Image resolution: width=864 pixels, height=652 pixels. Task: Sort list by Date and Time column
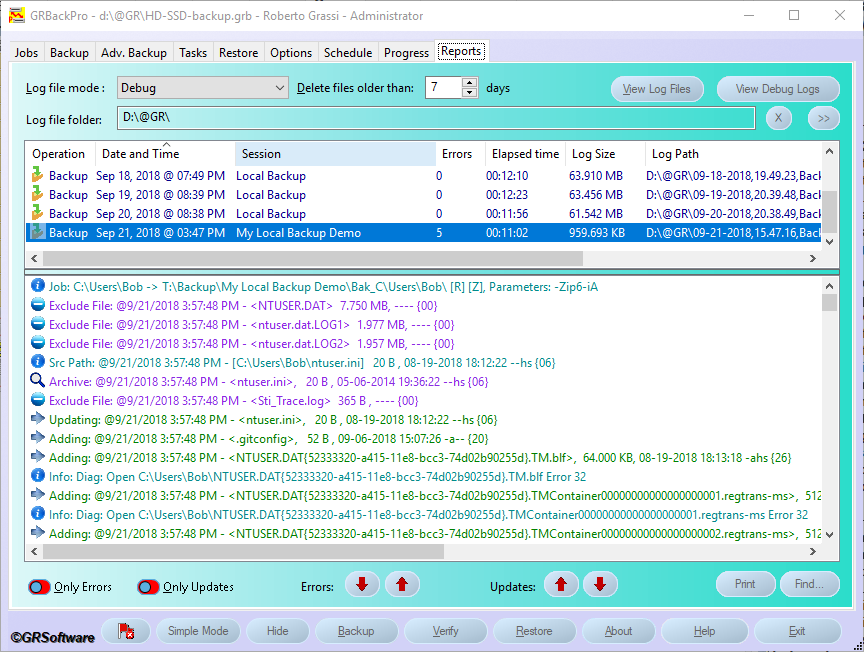pyautogui.click(x=165, y=154)
